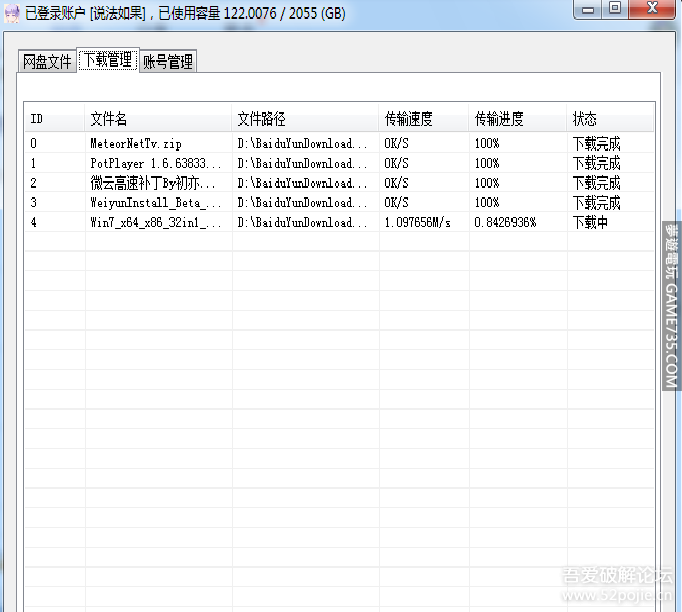Sort by the 文件名 column header

pos(158,118)
